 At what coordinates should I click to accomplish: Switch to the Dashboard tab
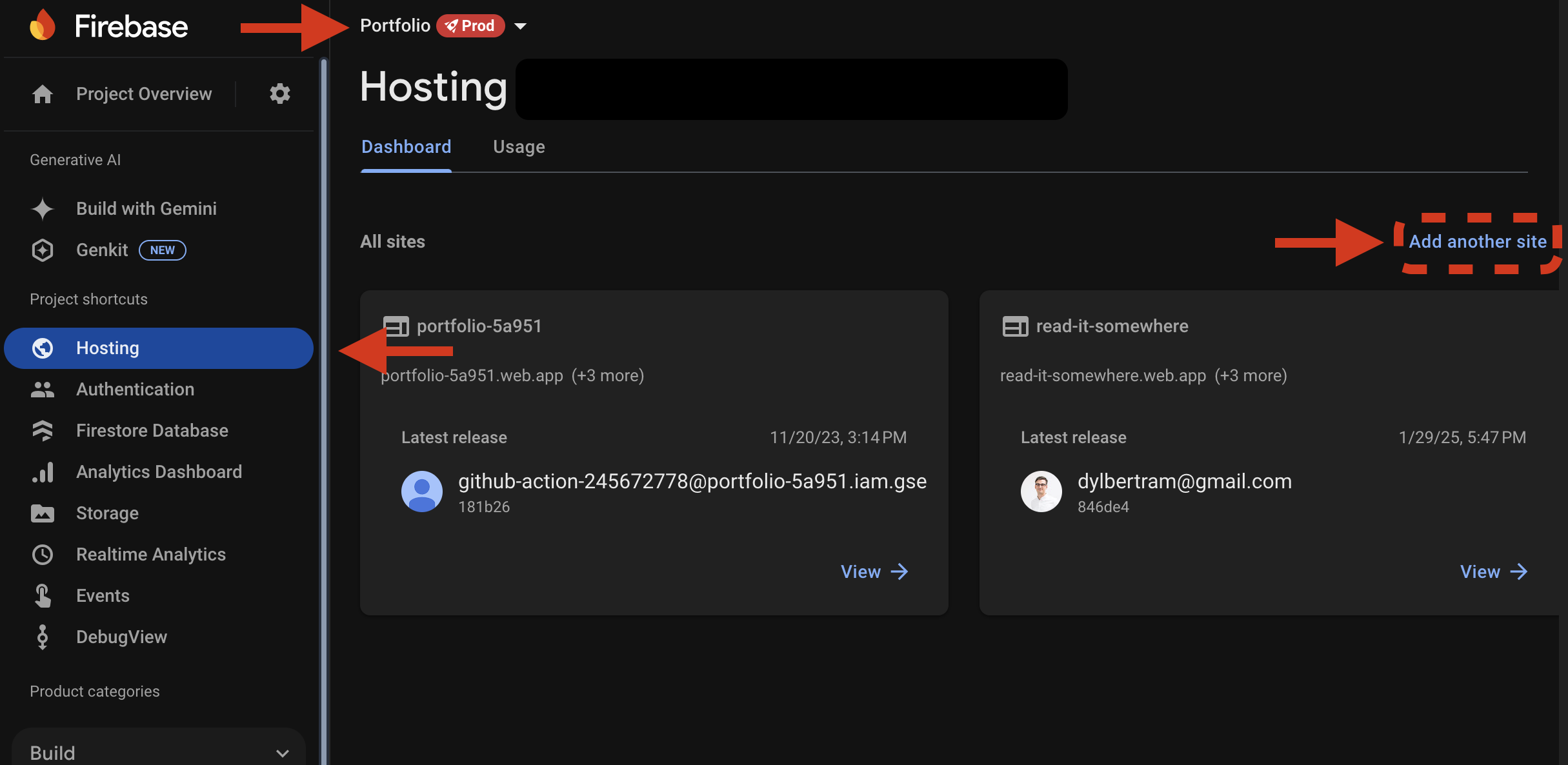(407, 147)
